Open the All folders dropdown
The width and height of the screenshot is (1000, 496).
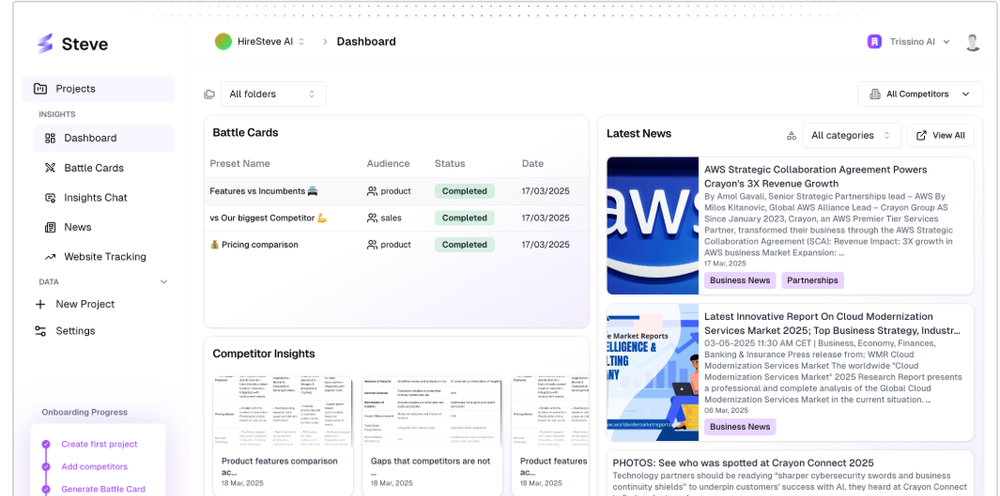273,94
